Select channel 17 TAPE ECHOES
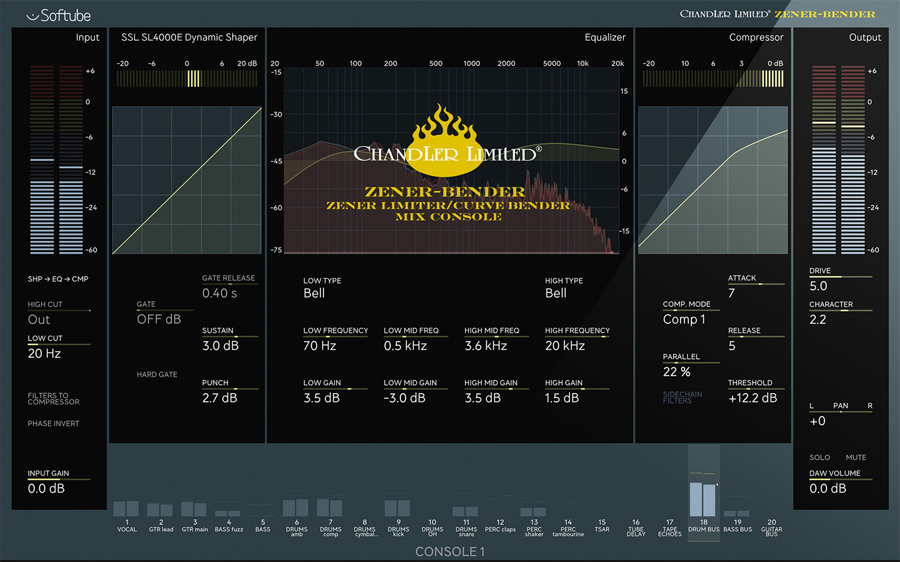This screenshot has height=562, width=900. coord(669,528)
